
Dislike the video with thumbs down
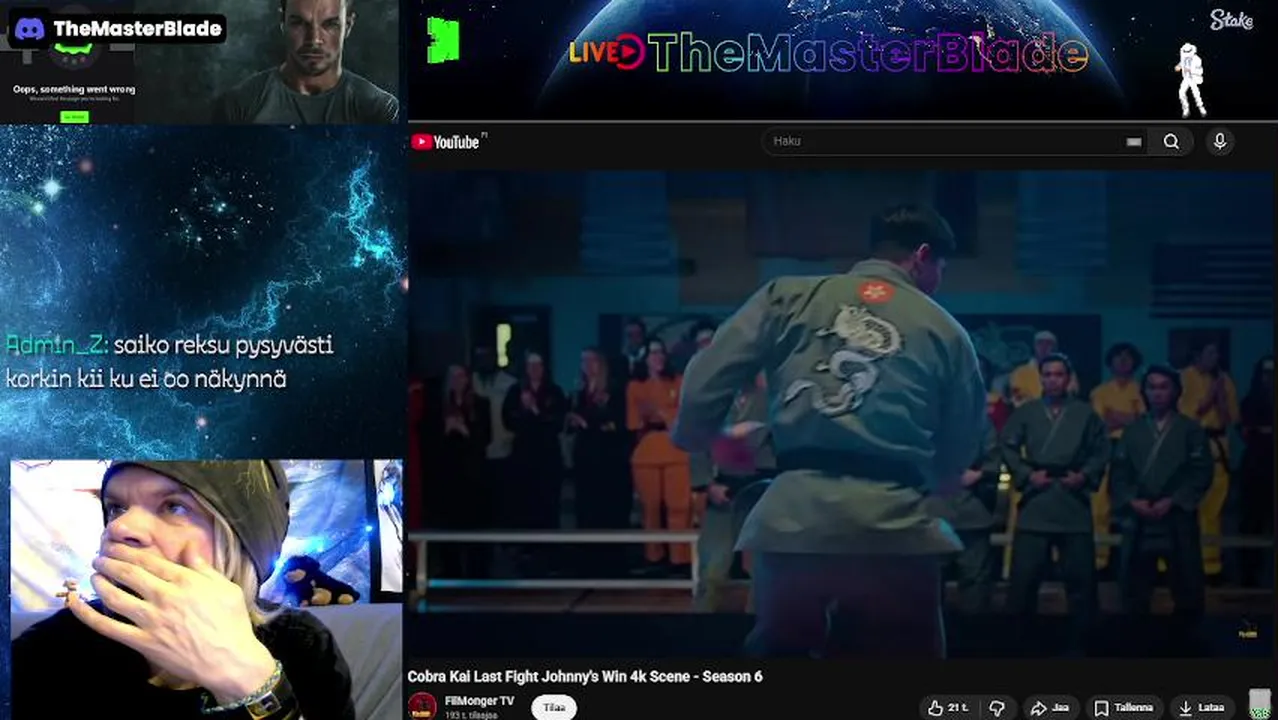tap(996, 707)
